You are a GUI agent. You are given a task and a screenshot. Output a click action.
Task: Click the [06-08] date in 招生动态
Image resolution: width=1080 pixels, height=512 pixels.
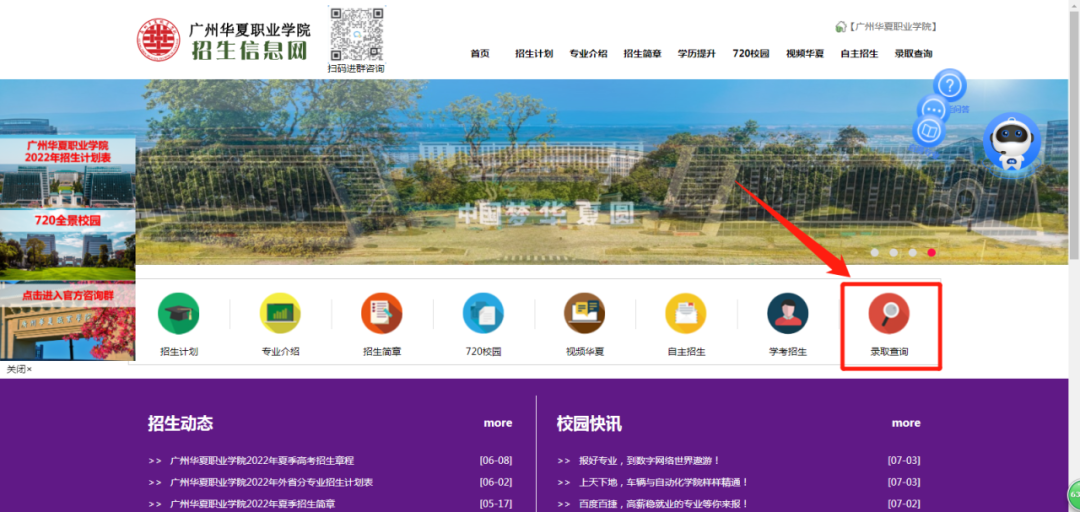pos(496,460)
